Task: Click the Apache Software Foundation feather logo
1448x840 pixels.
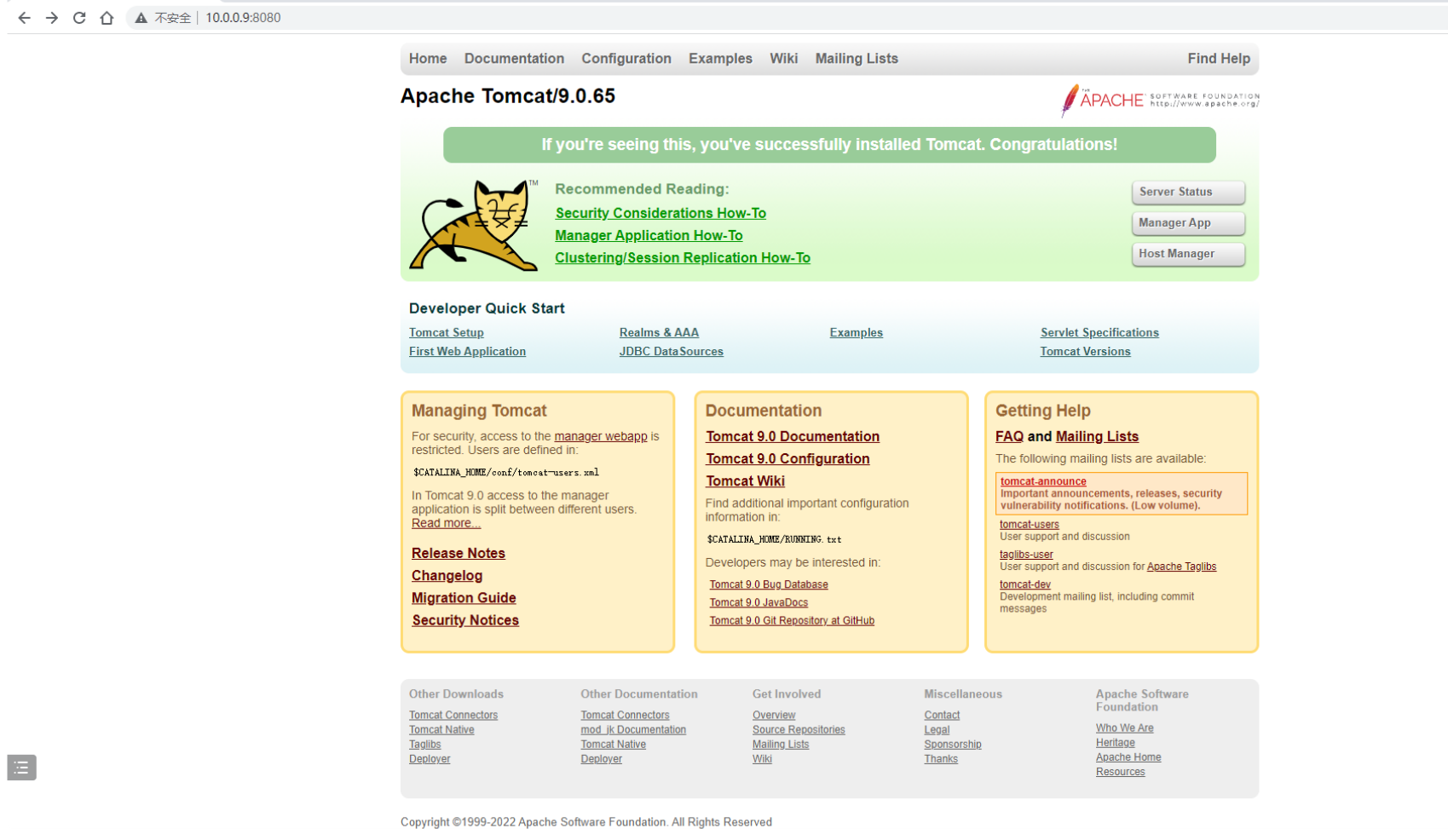Action: click(1160, 101)
